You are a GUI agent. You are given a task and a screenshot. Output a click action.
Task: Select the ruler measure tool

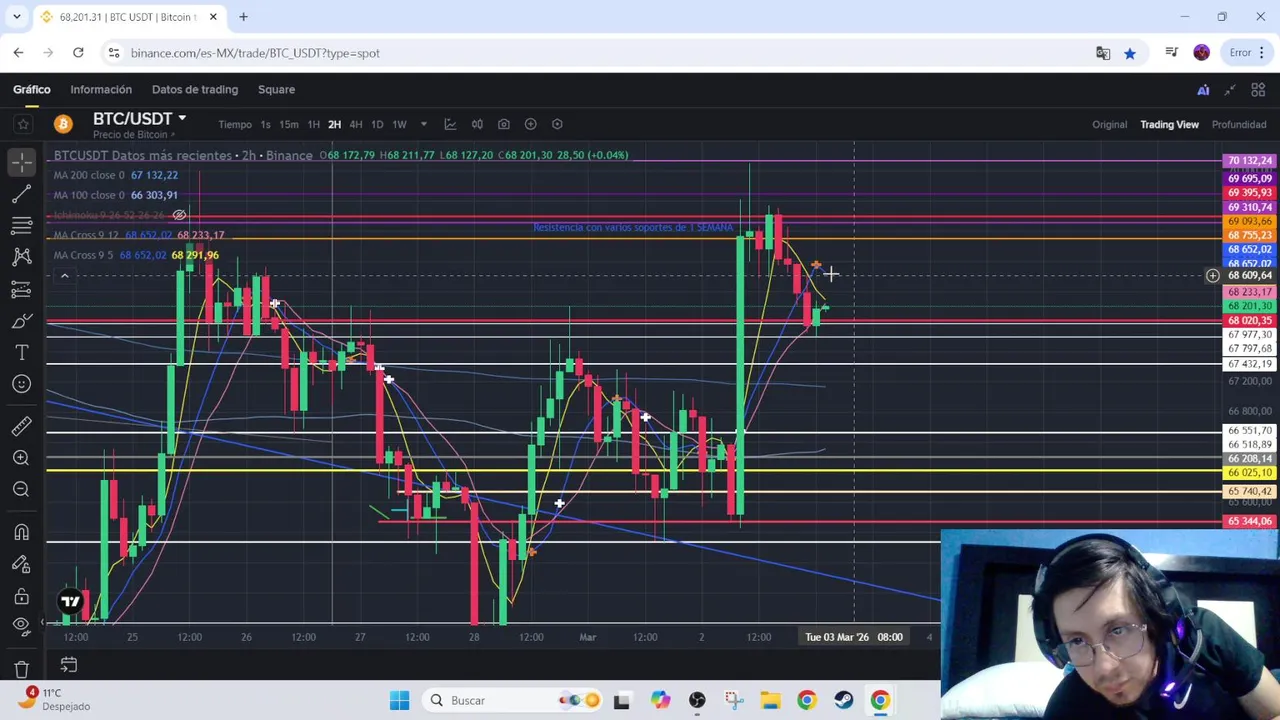(x=22, y=426)
